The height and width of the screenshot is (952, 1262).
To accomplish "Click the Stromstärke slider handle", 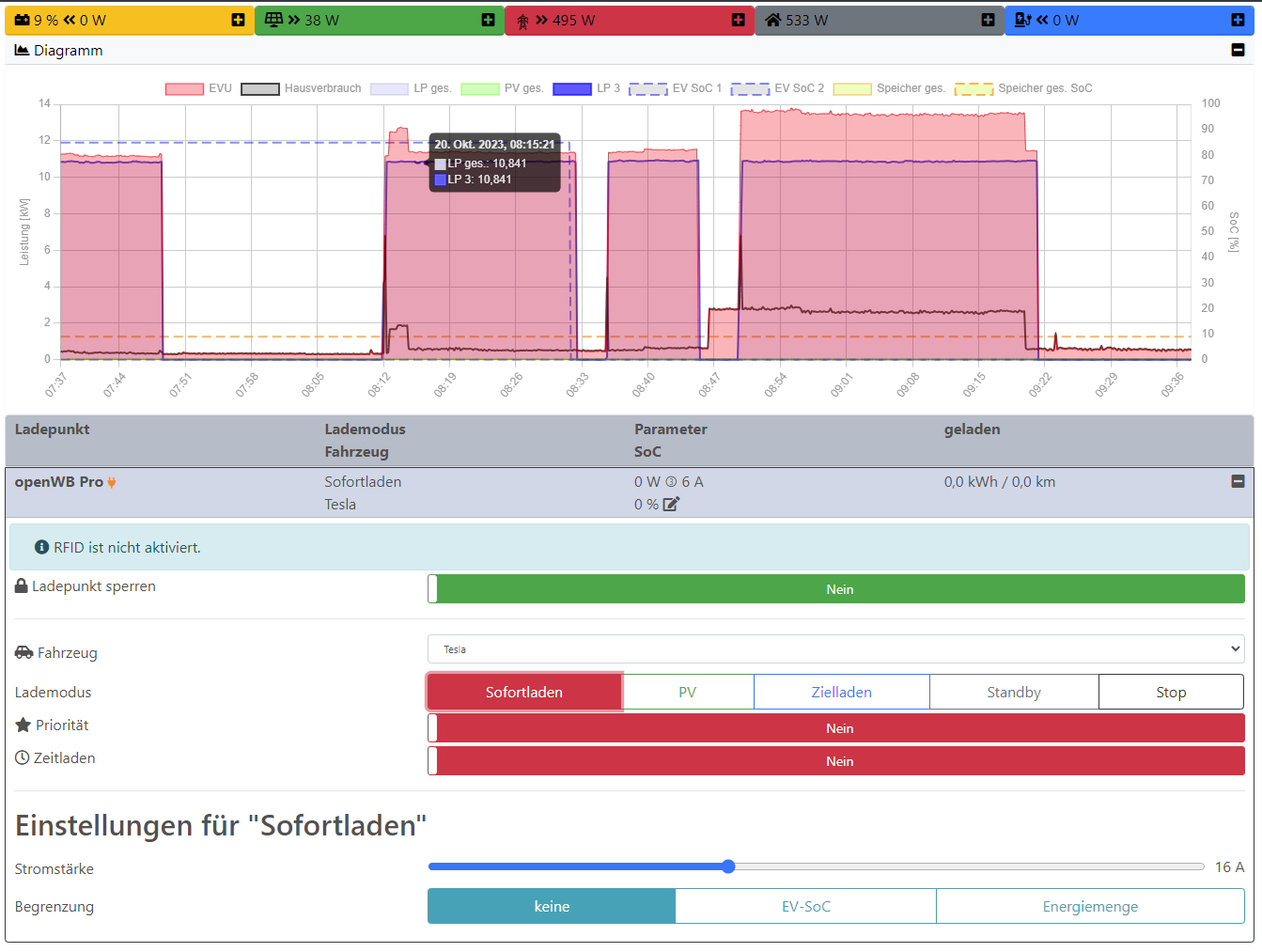I will [x=728, y=866].
